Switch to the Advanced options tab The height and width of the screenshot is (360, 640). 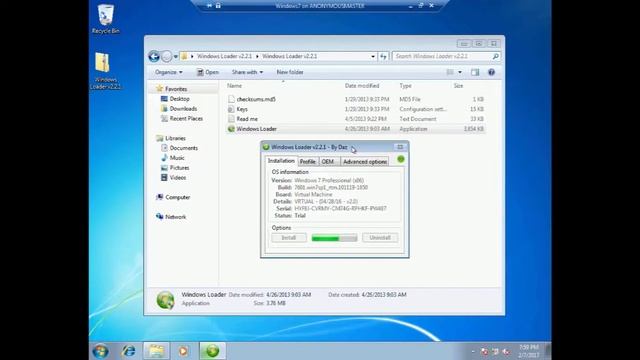(365, 162)
